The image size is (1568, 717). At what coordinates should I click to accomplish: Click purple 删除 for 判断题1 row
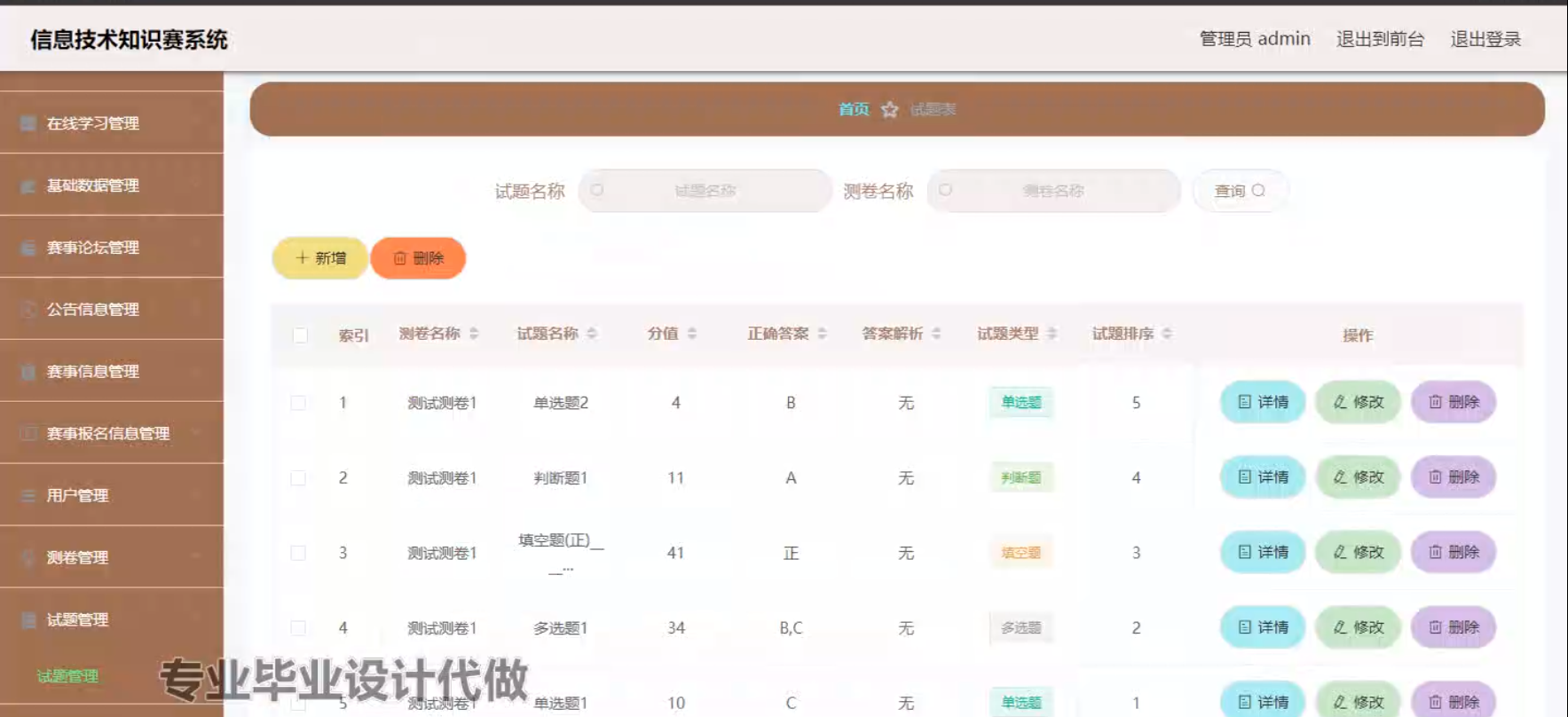[1454, 477]
